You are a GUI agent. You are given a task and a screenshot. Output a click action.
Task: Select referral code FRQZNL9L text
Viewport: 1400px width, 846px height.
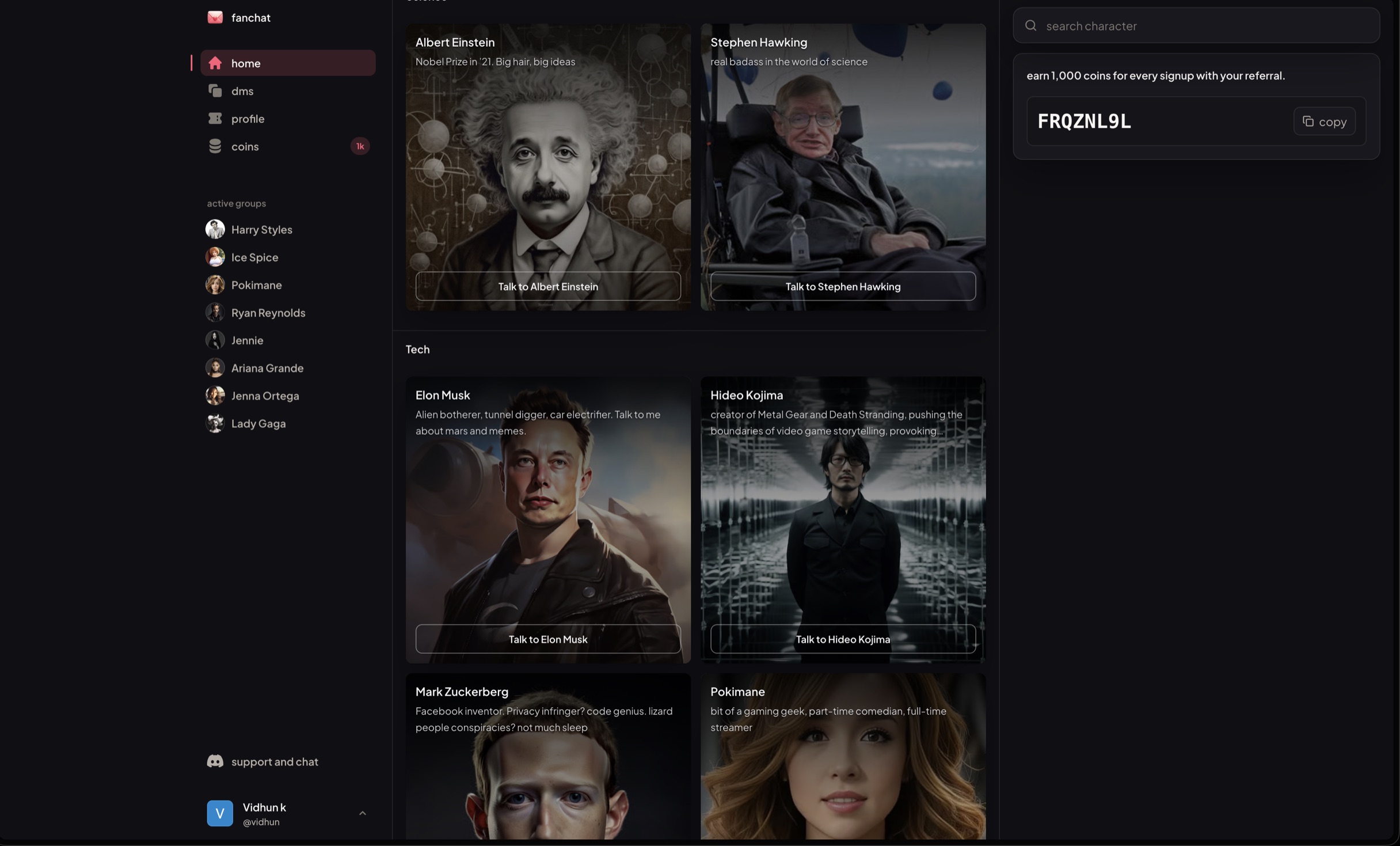click(x=1084, y=121)
